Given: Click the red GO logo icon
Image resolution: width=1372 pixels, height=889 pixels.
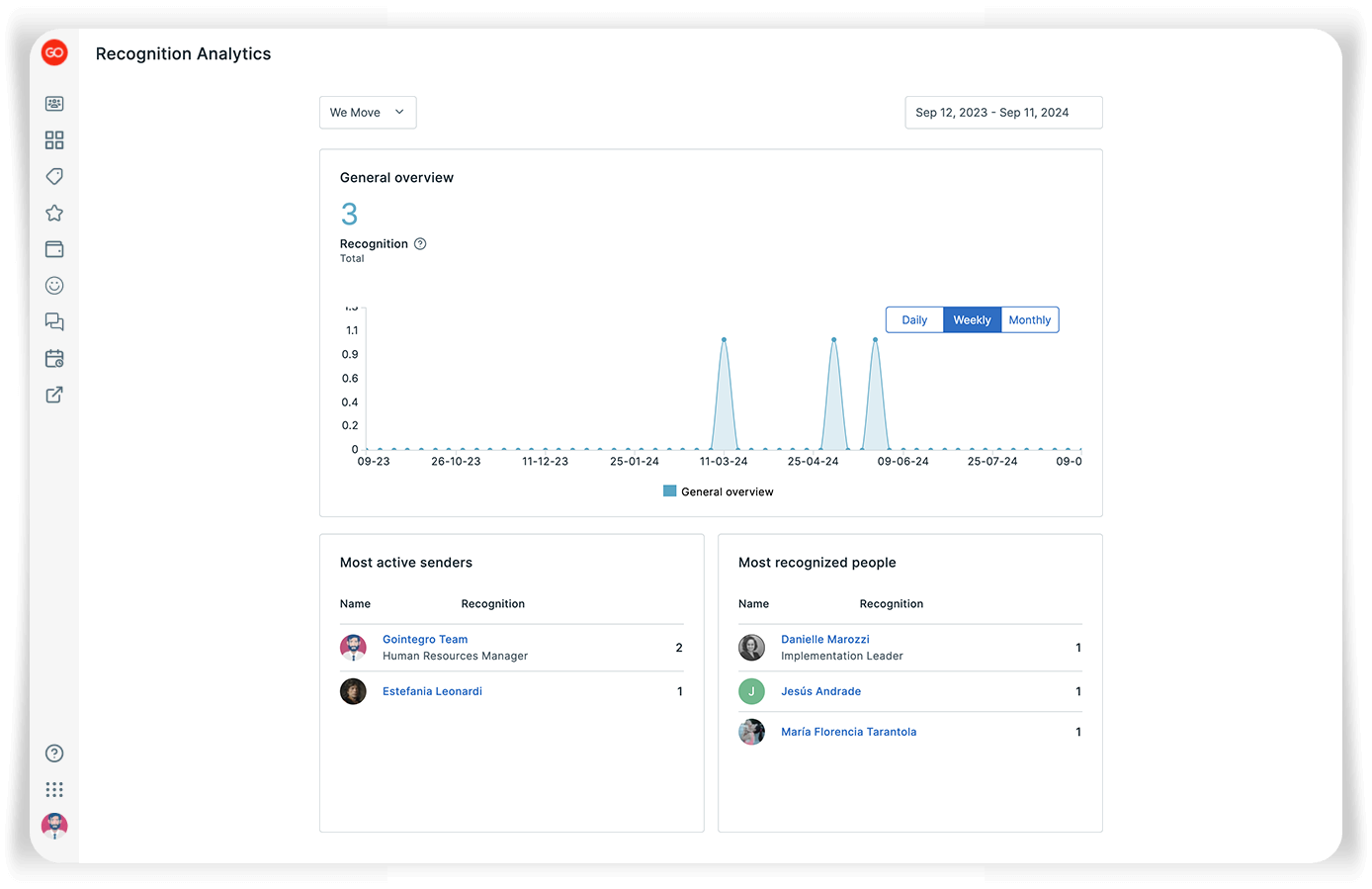Looking at the screenshot, I should tap(54, 52).
